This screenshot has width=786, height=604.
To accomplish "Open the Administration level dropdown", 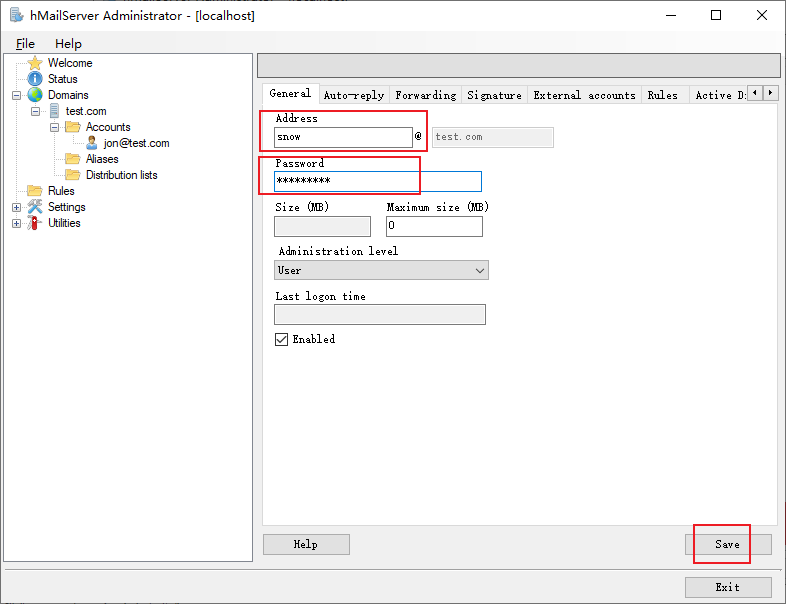I will (x=381, y=270).
